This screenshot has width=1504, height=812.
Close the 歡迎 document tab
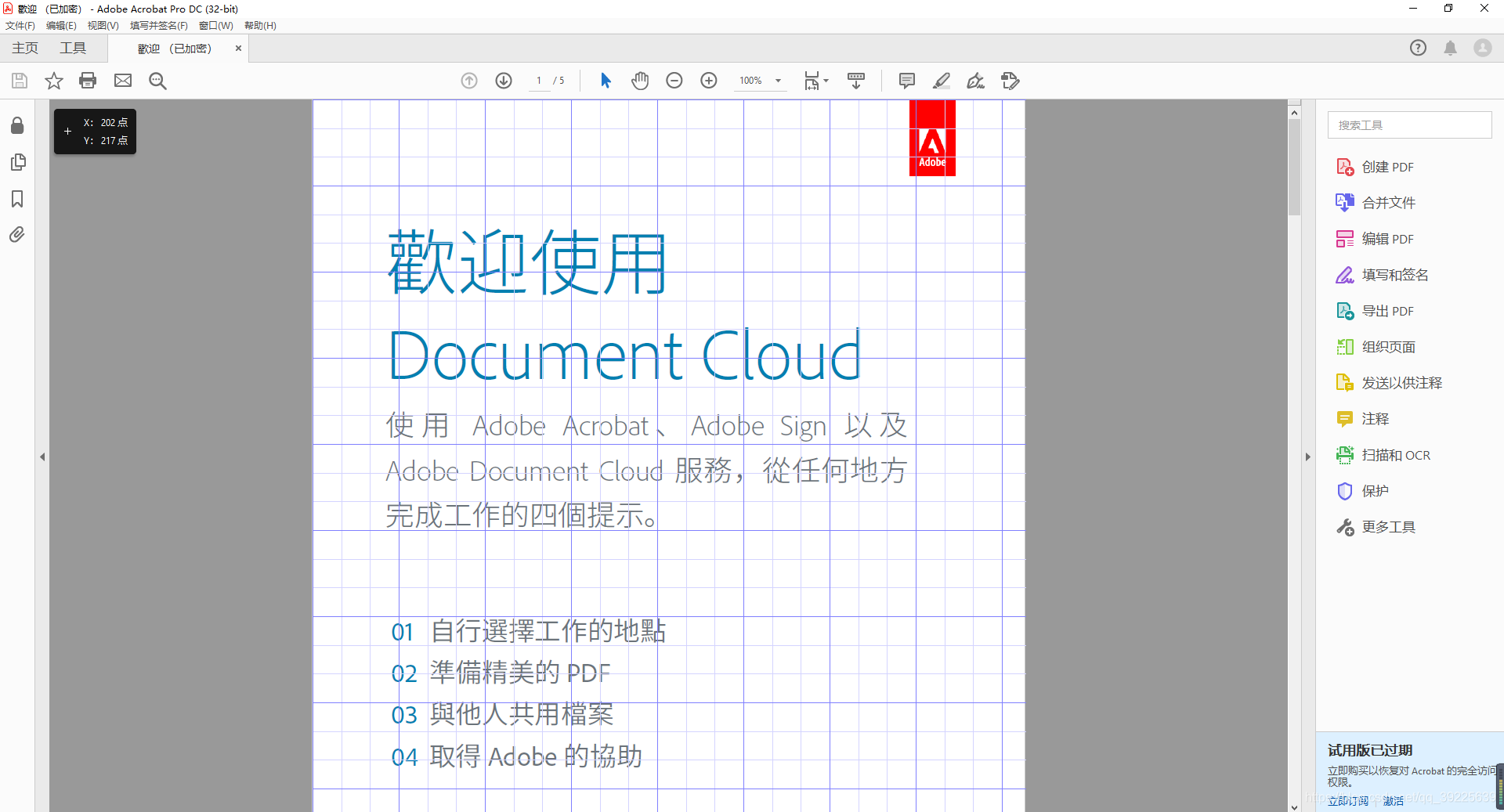pyautogui.click(x=238, y=49)
